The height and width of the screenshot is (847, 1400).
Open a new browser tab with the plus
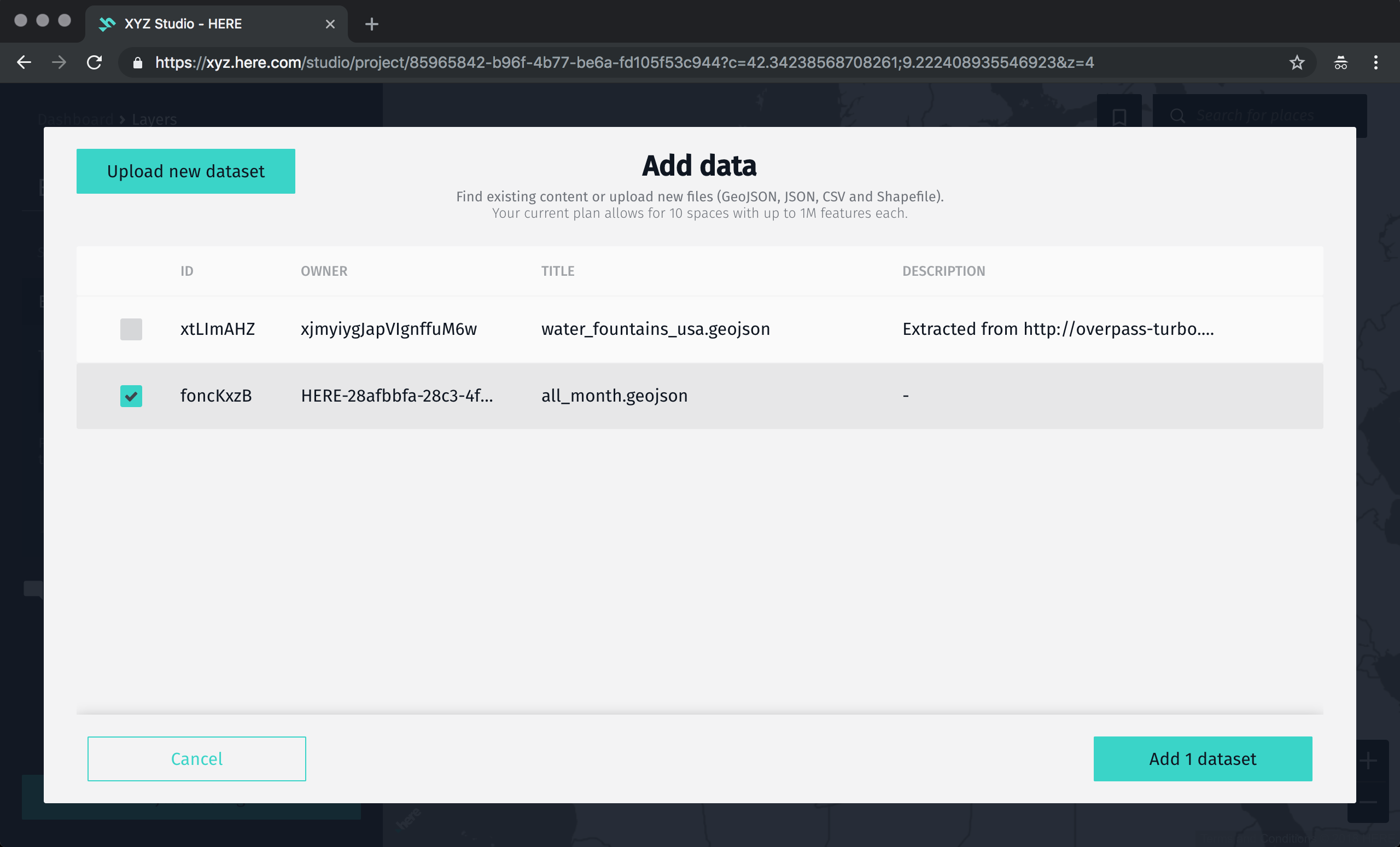coord(371,24)
